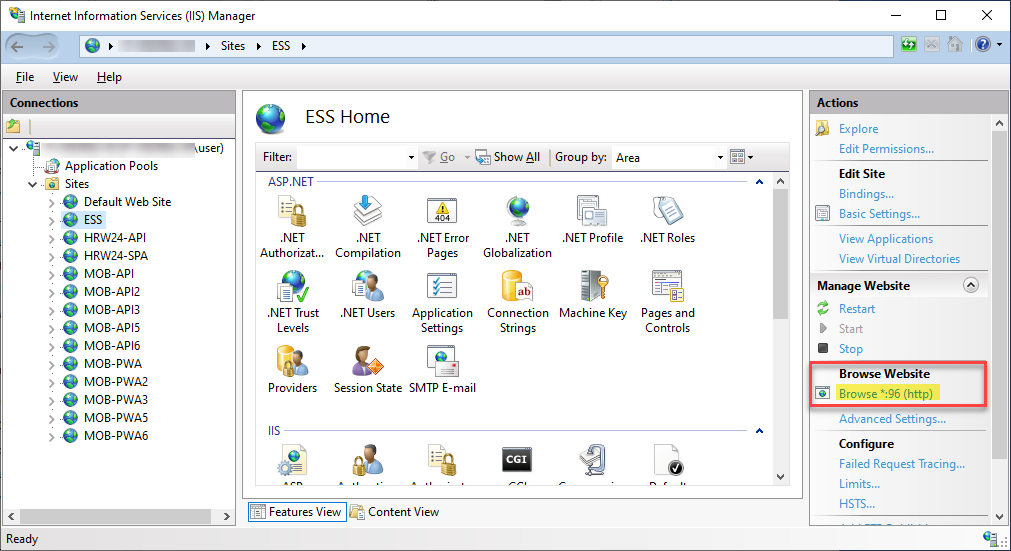Open the HSTS link
The image size is (1011, 551).
click(857, 504)
